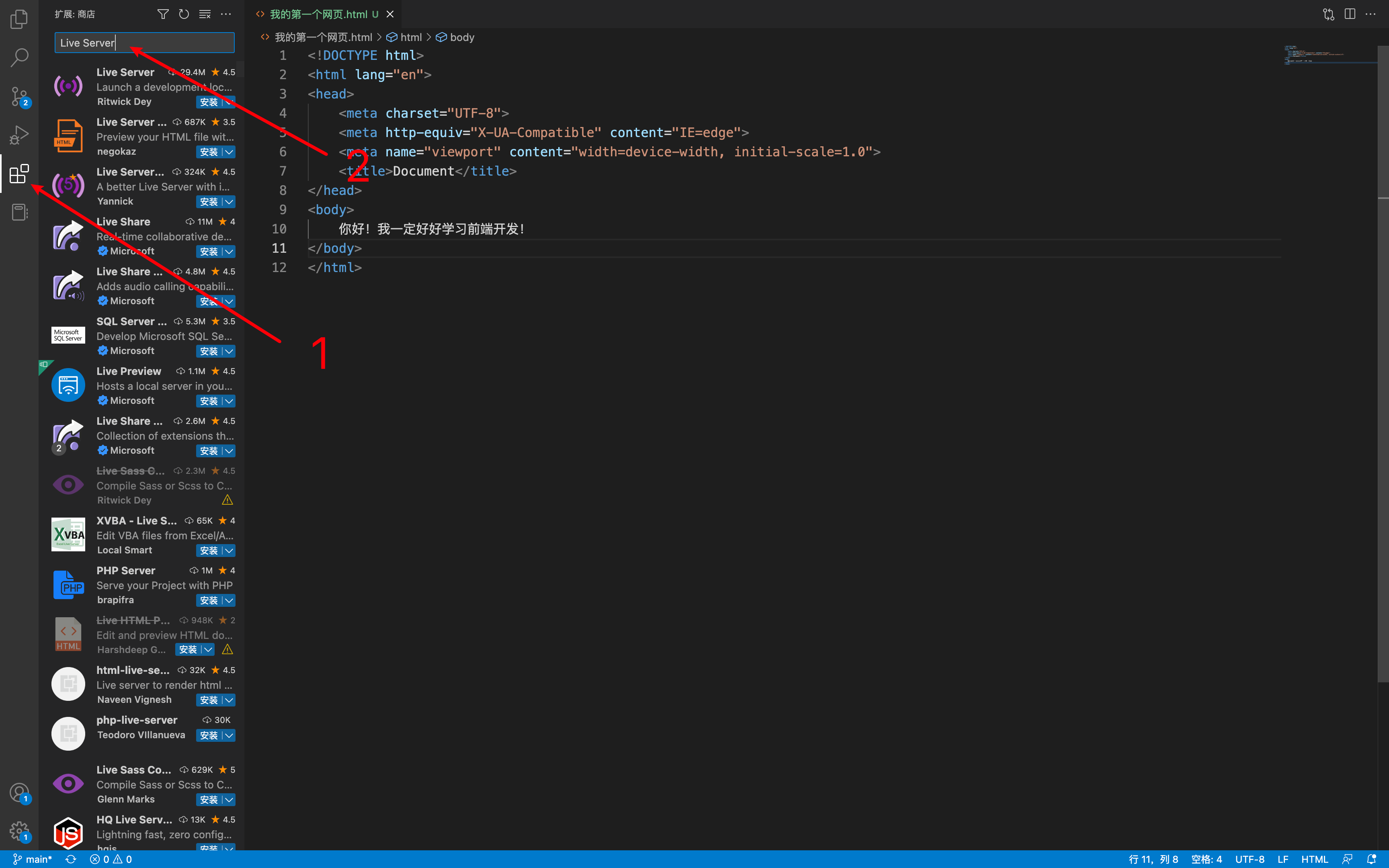Click the Live HTML Previewer deprecated extension name
This screenshot has height=868, width=1389.
click(133, 620)
